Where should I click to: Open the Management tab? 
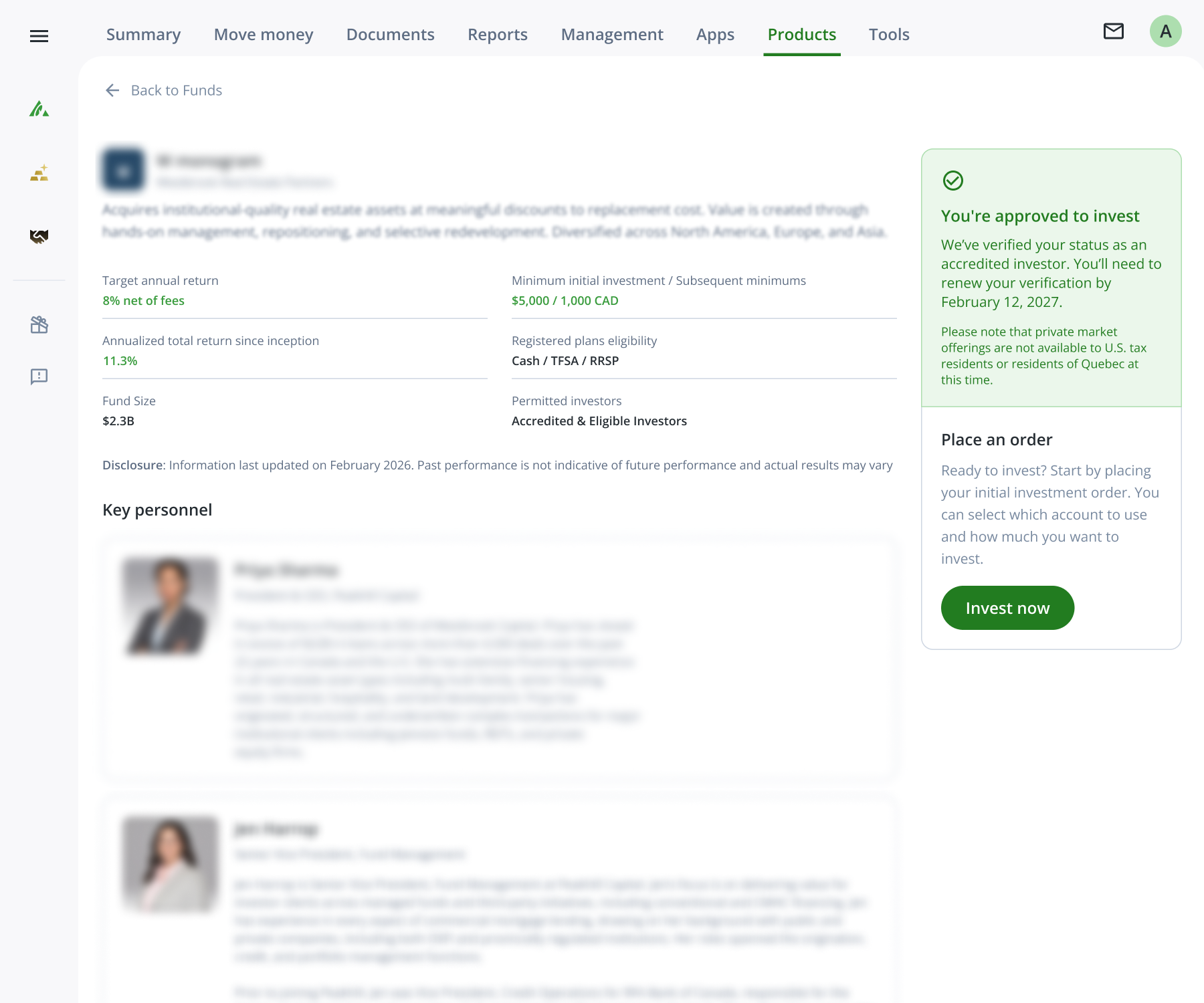pos(612,34)
